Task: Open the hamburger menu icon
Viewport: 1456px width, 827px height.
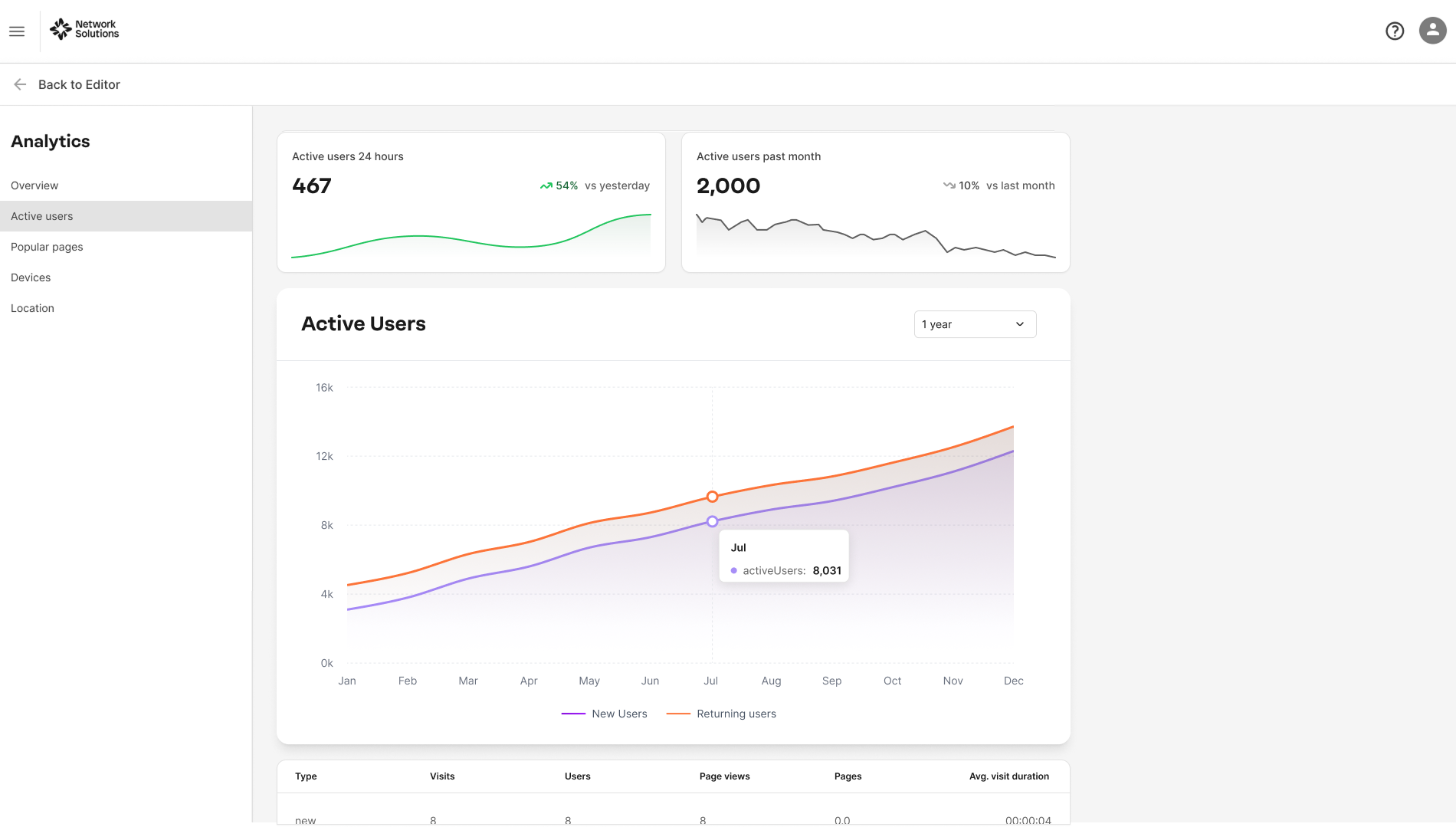Action: point(17,31)
